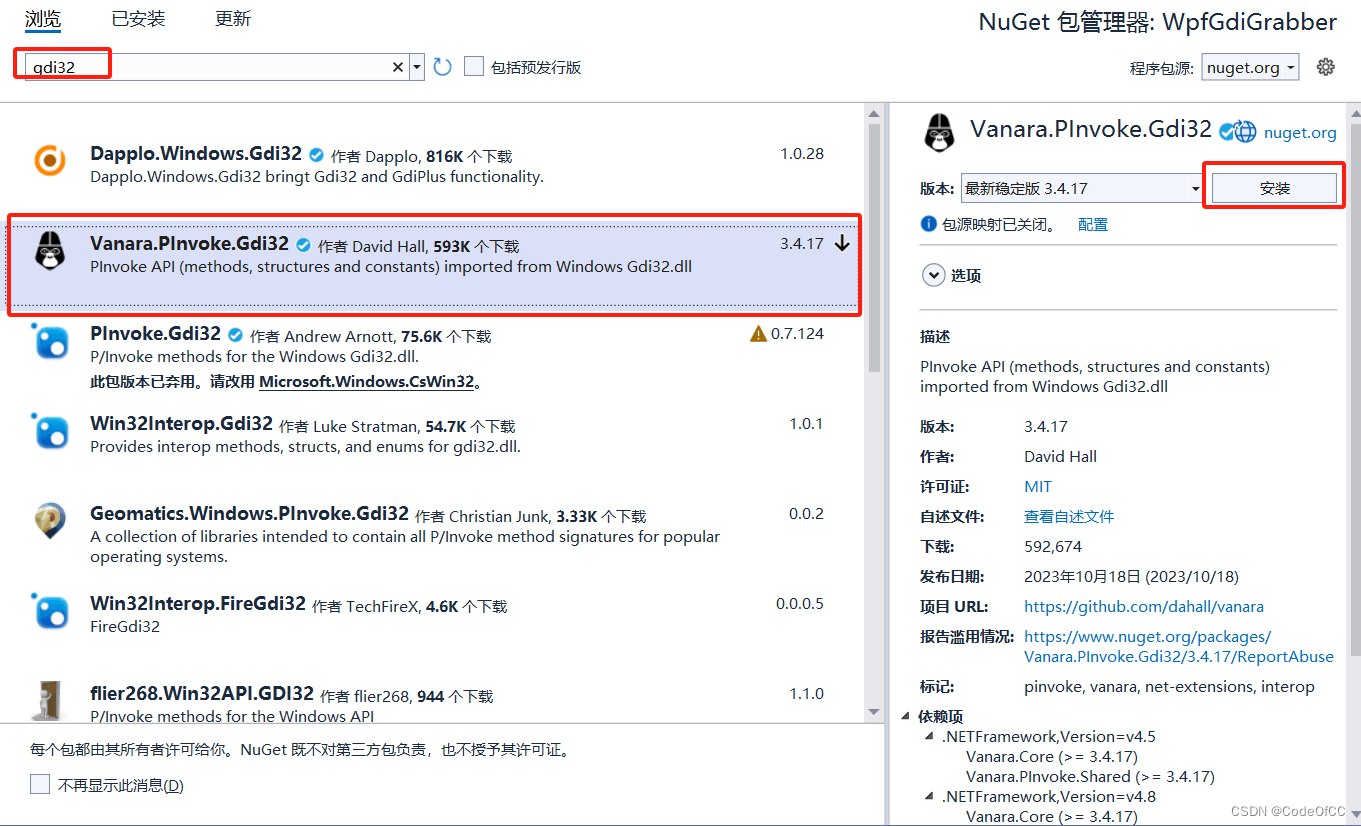Click the Vanara gorilla icon in package list
1361x826 pixels.
(50, 250)
